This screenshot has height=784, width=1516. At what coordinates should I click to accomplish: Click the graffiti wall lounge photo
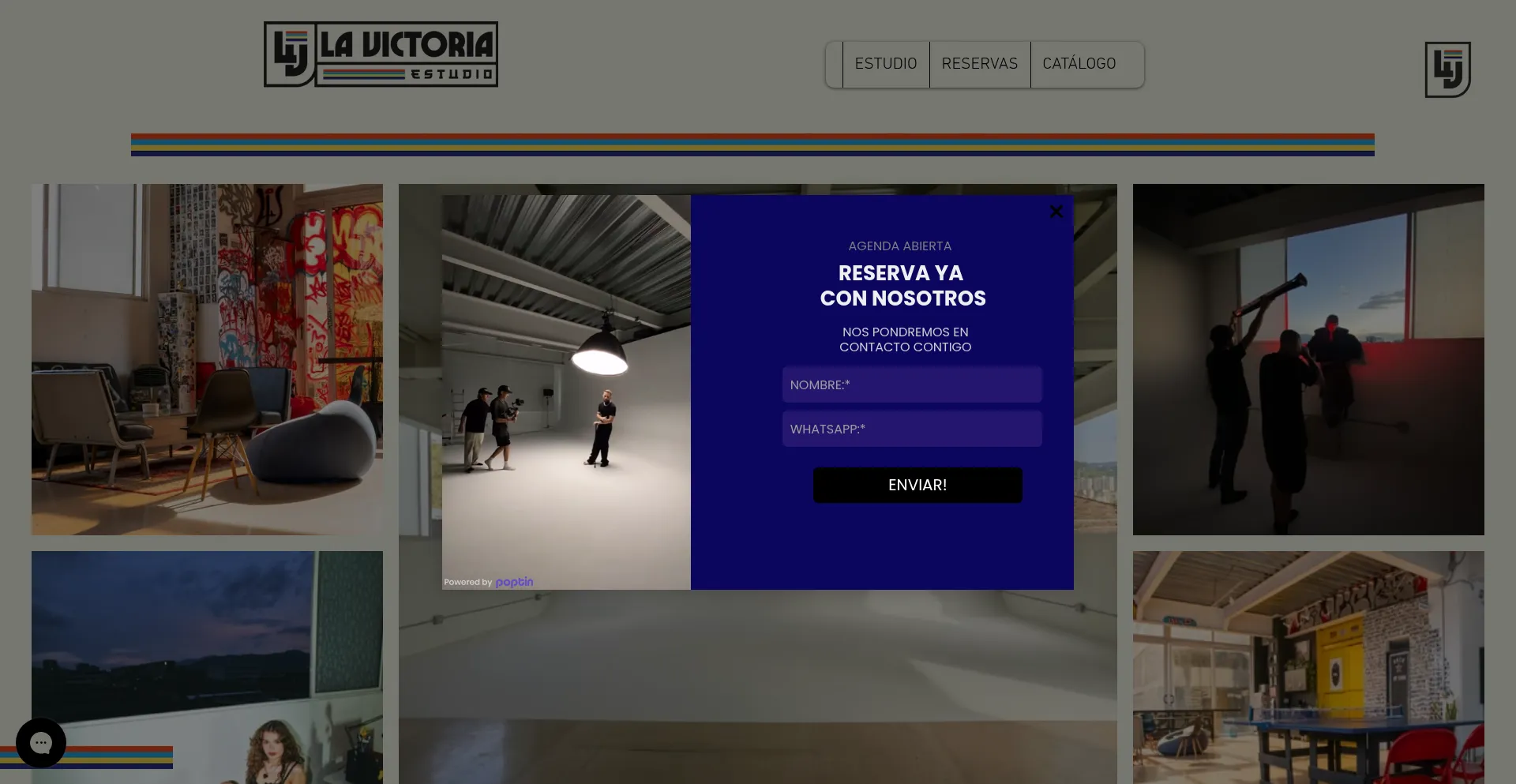pyautogui.click(x=207, y=359)
